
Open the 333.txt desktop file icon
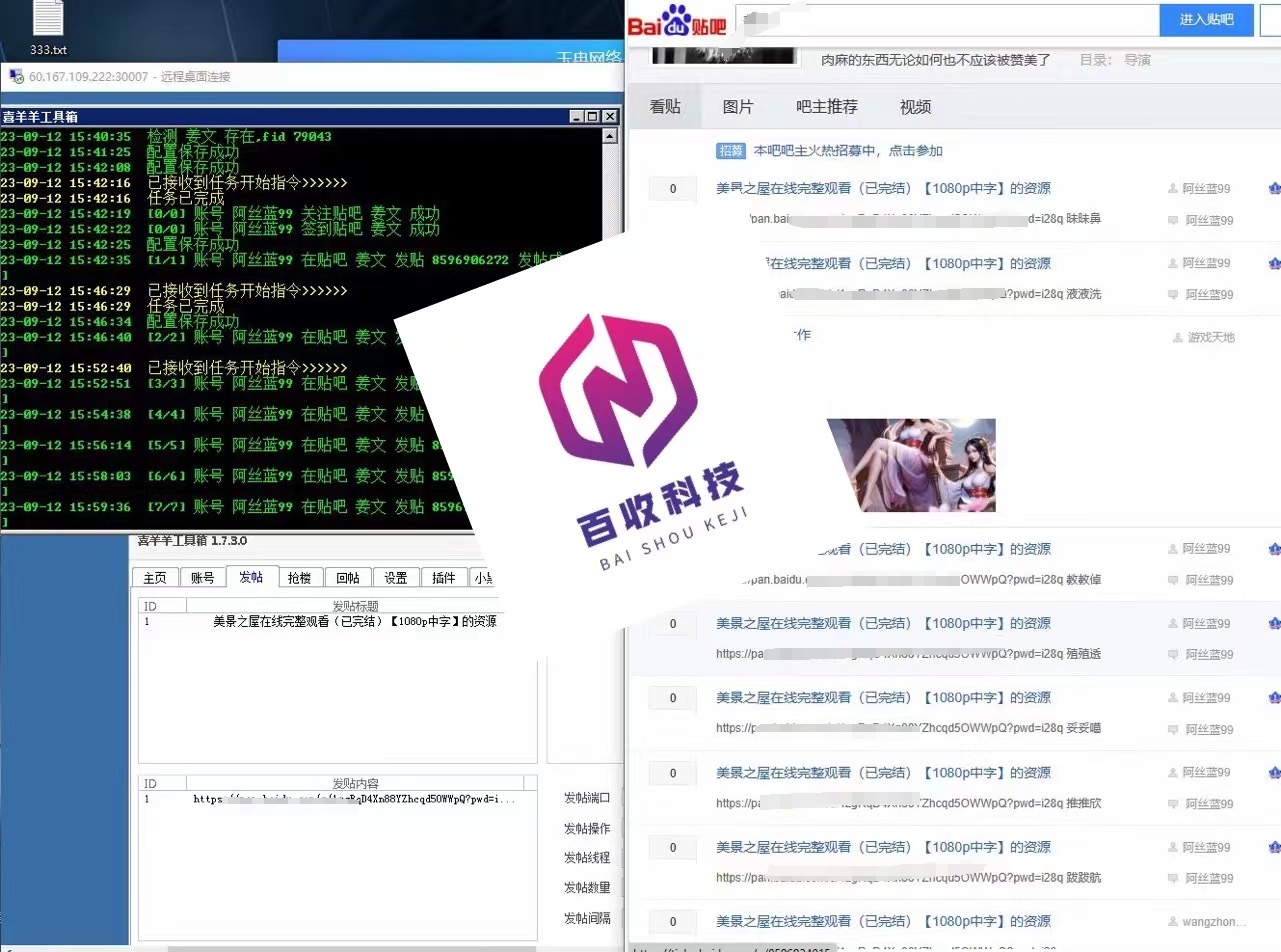coord(48,28)
